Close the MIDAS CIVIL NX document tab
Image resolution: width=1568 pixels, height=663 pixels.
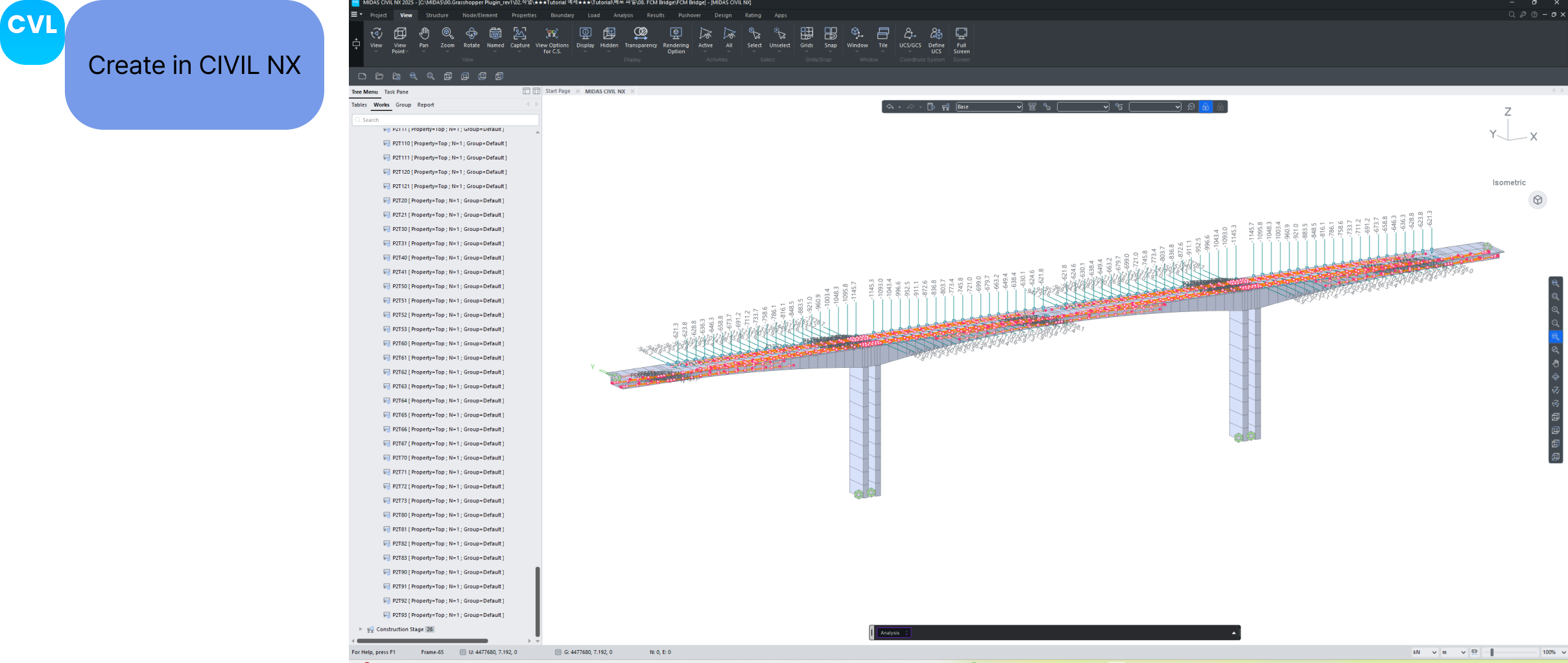[632, 91]
